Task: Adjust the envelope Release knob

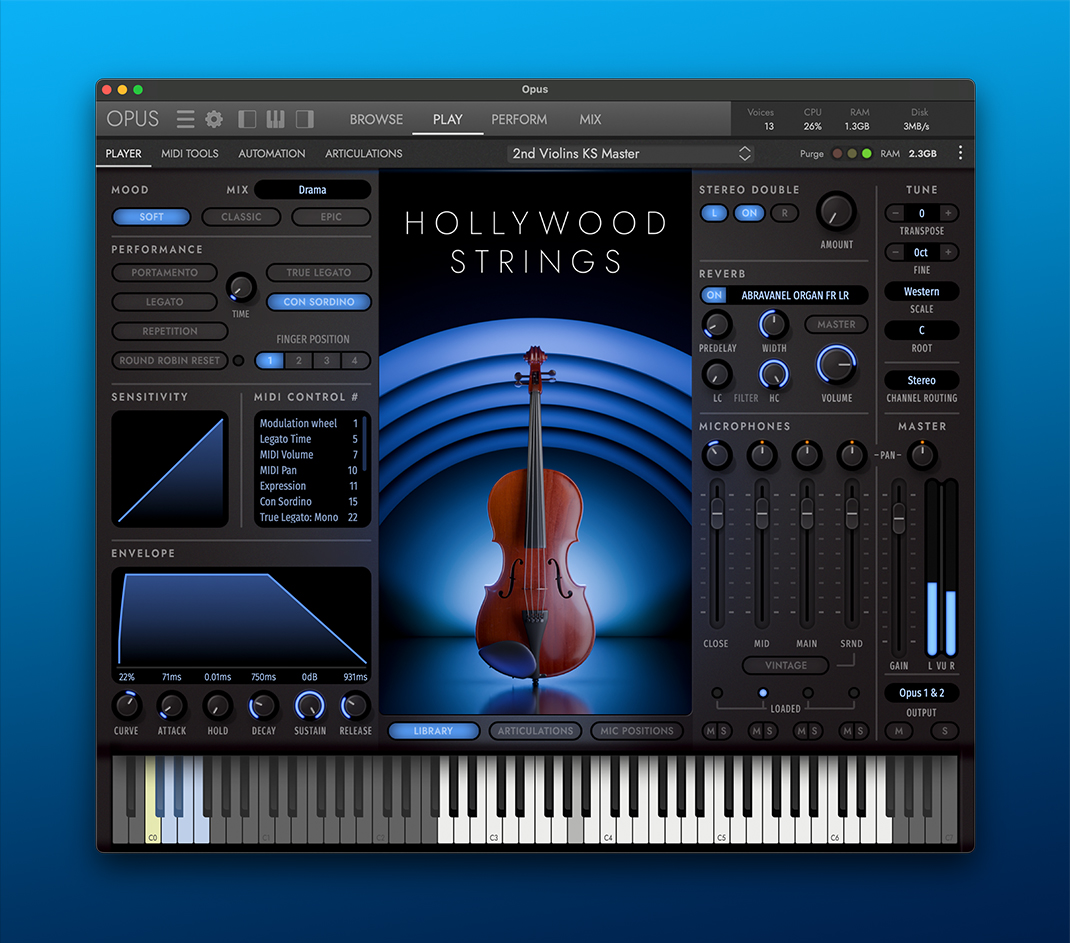Action: [x=355, y=706]
